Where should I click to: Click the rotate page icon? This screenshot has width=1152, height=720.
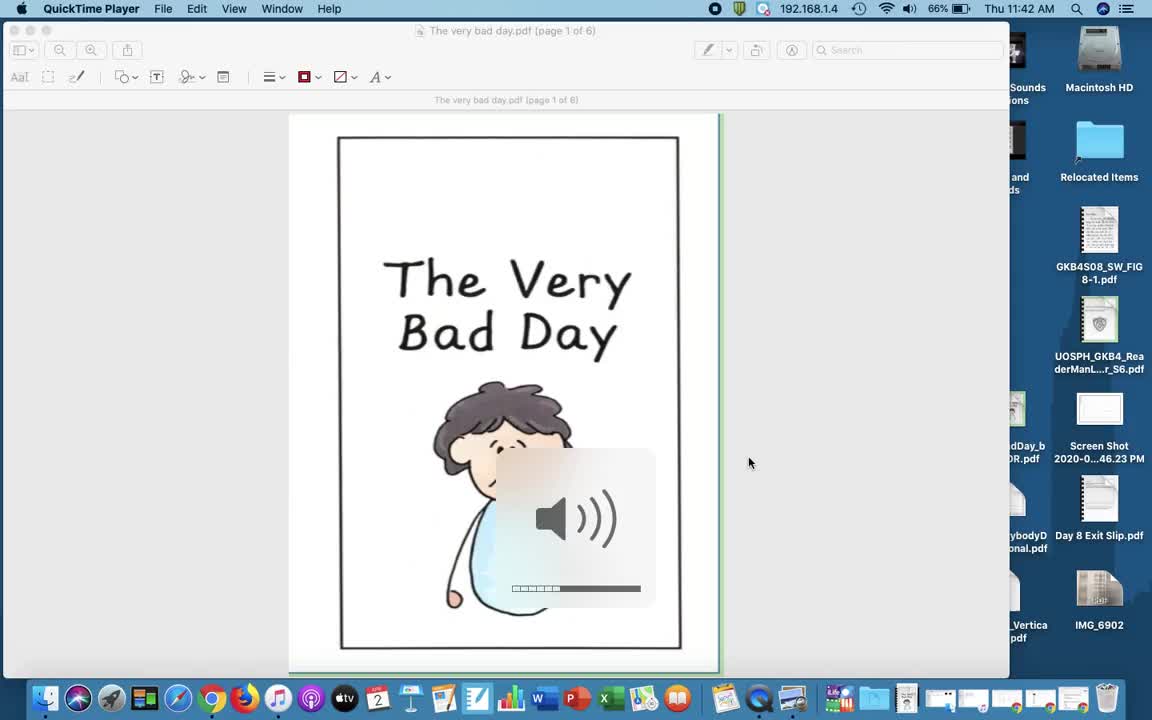pos(756,50)
